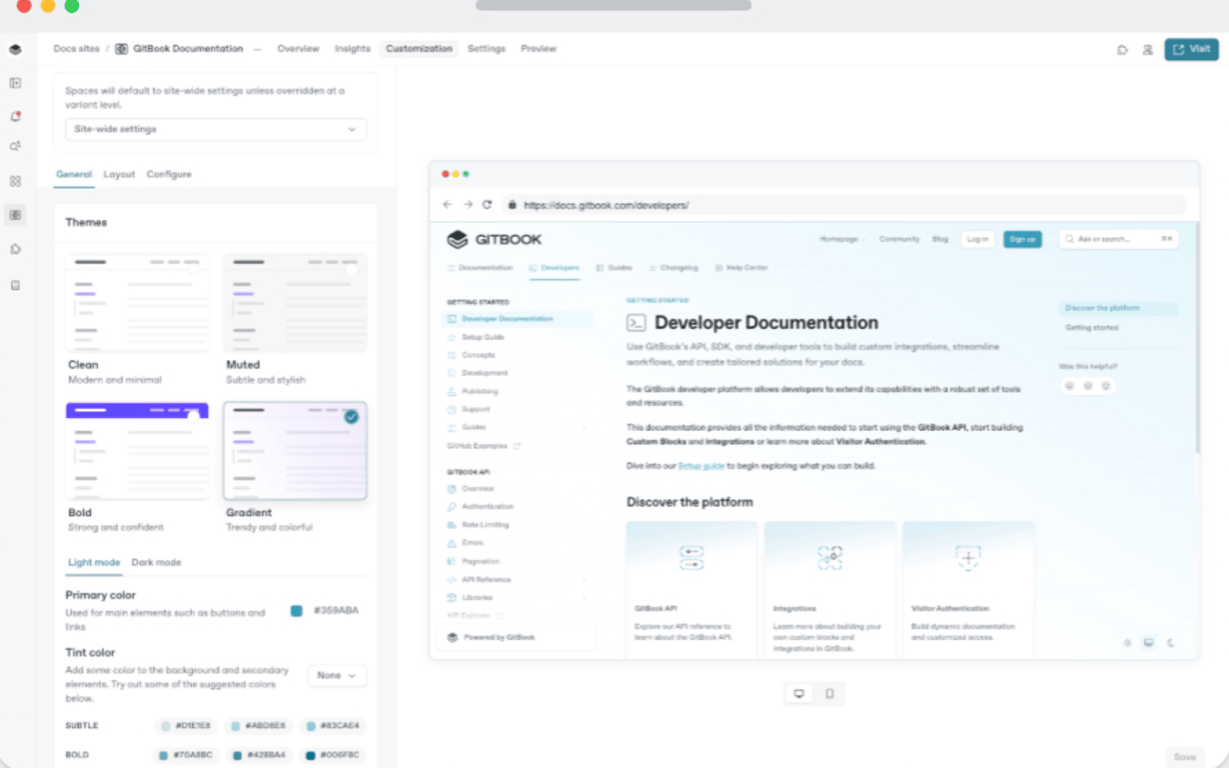This screenshot has height=768, width=1229.
Task: Click Log in in the preview page
Action: (x=977, y=239)
